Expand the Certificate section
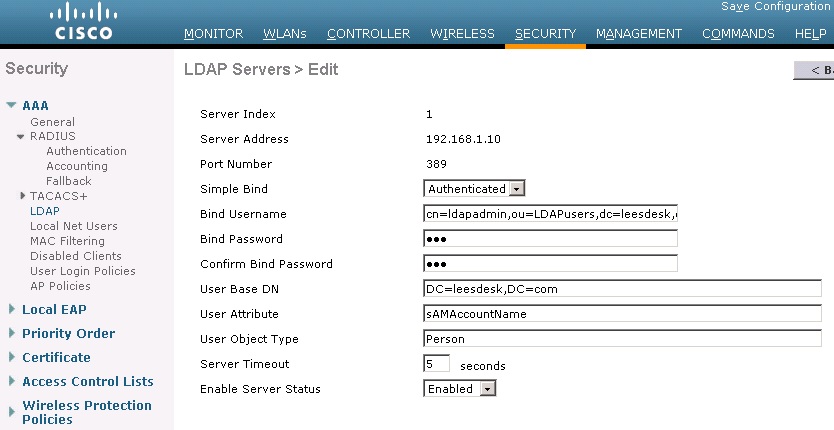 point(12,357)
